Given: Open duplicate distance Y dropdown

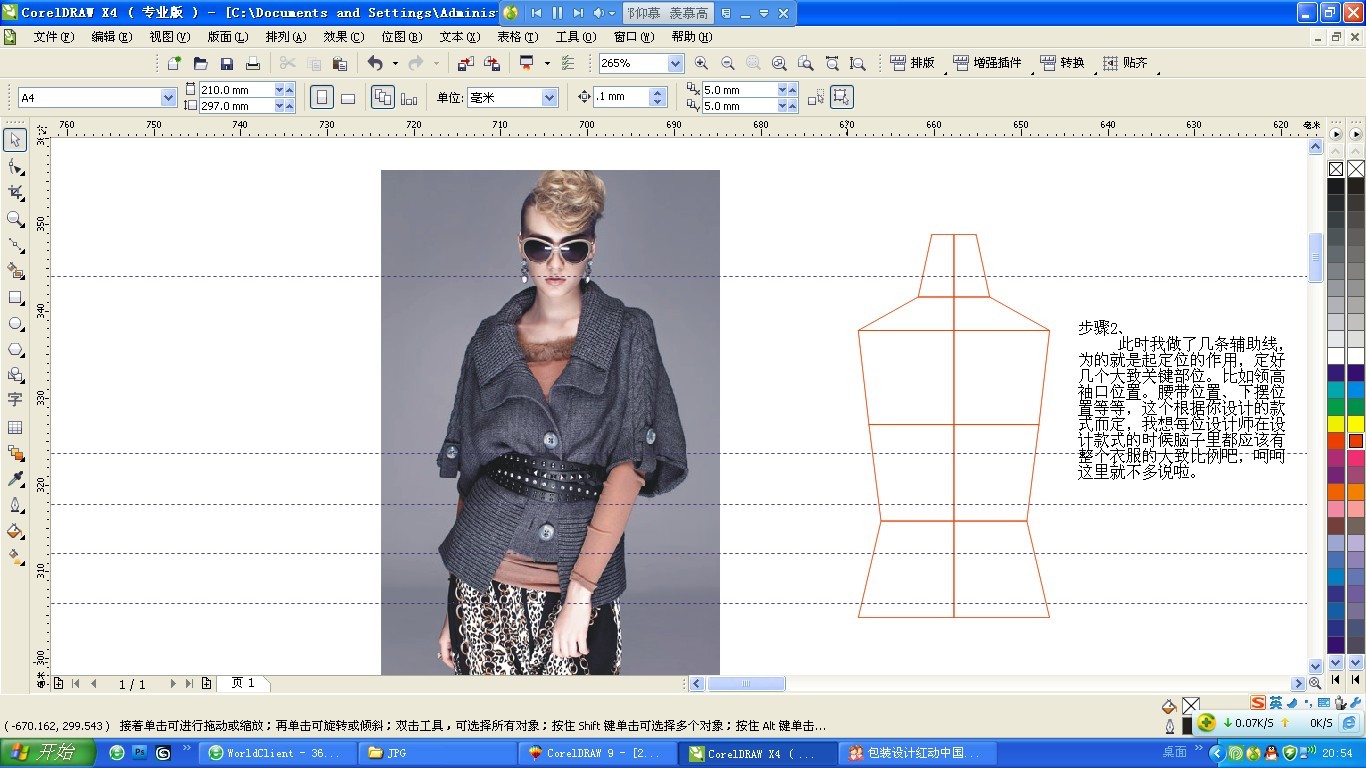Looking at the screenshot, I should point(782,106).
